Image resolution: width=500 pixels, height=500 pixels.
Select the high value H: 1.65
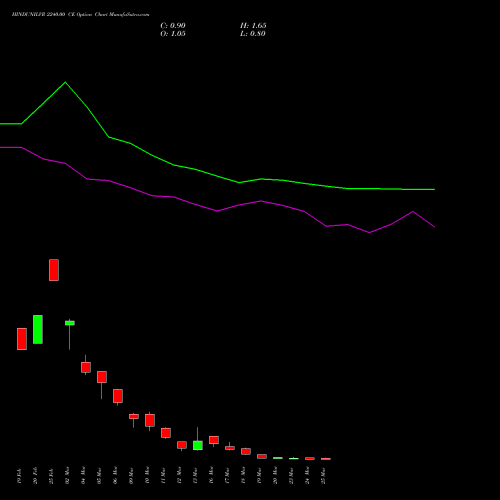(x=253, y=26)
